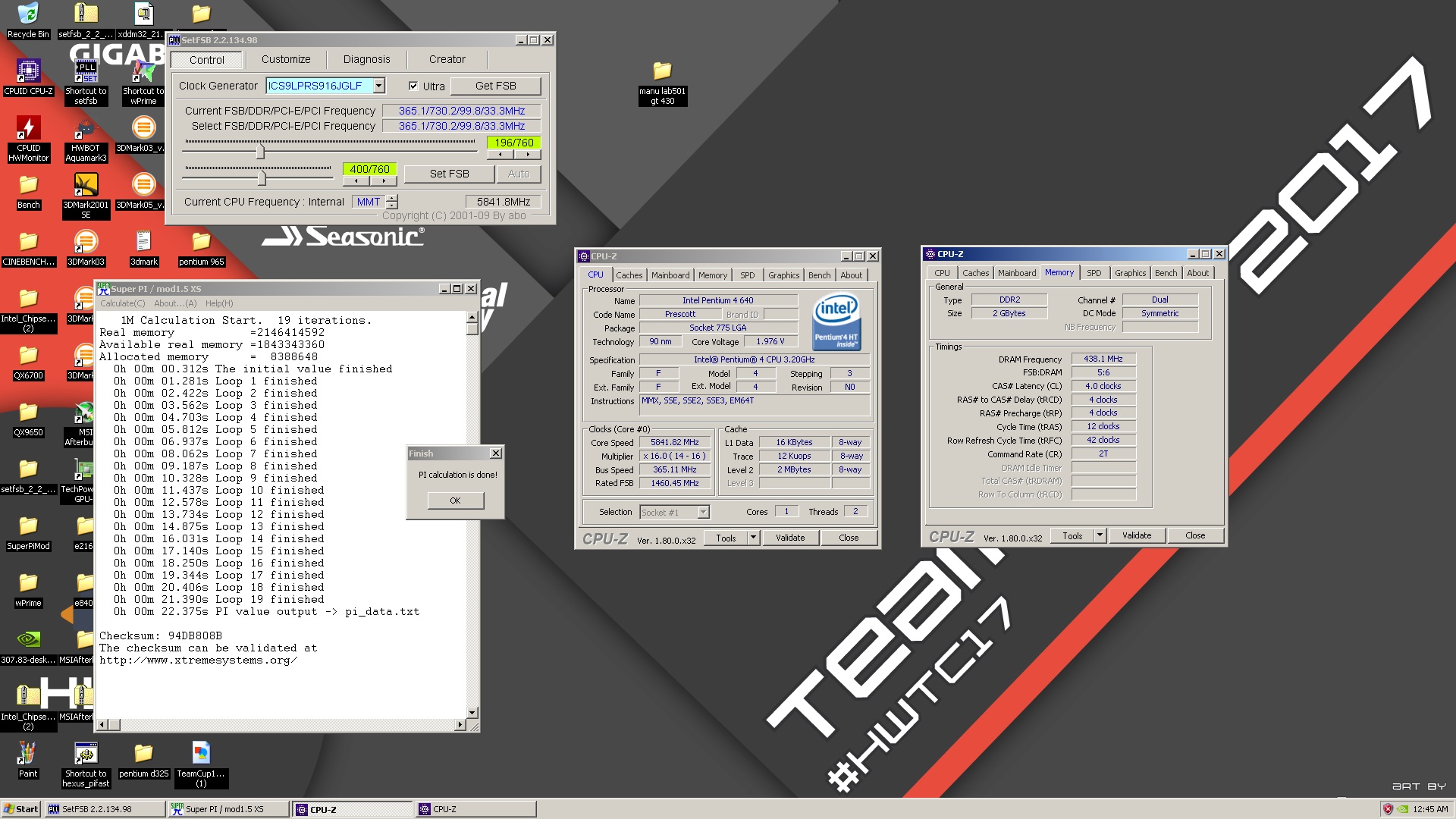The height and width of the screenshot is (819, 1456).
Task: Open the Graphics tab in CPU-Z Memory window
Action: [x=1130, y=273]
